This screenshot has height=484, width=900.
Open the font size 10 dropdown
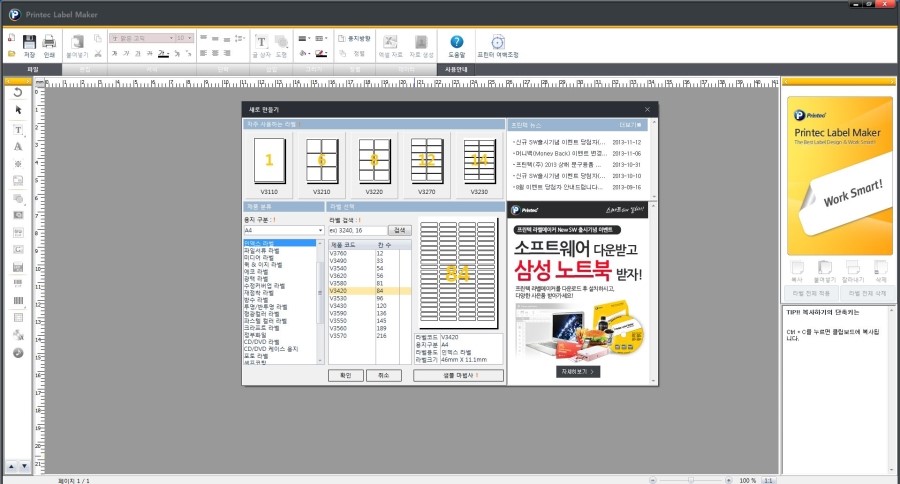(x=189, y=38)
